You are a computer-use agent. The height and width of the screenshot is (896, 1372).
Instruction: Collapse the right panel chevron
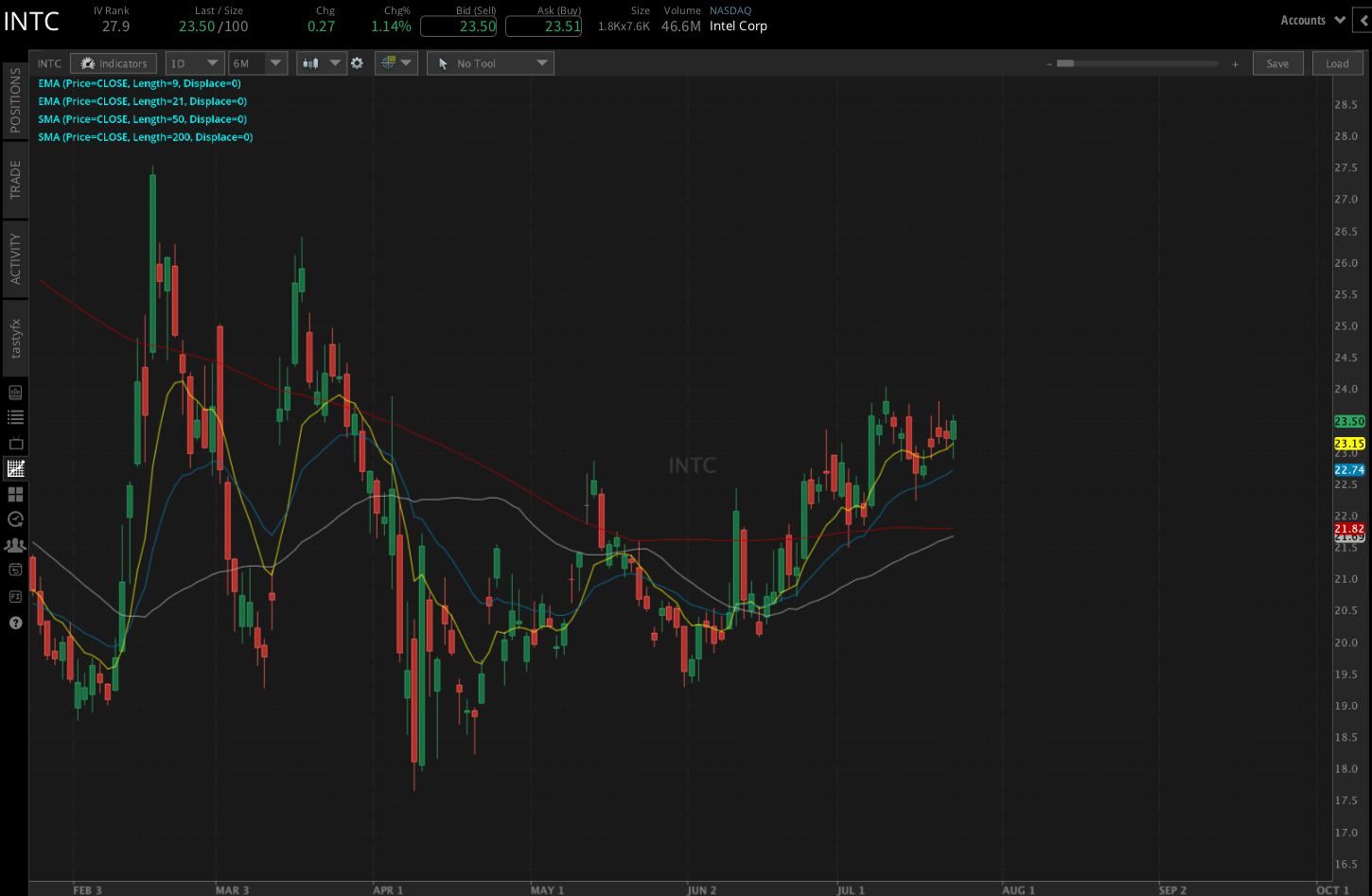click(x=1365, y=20)
